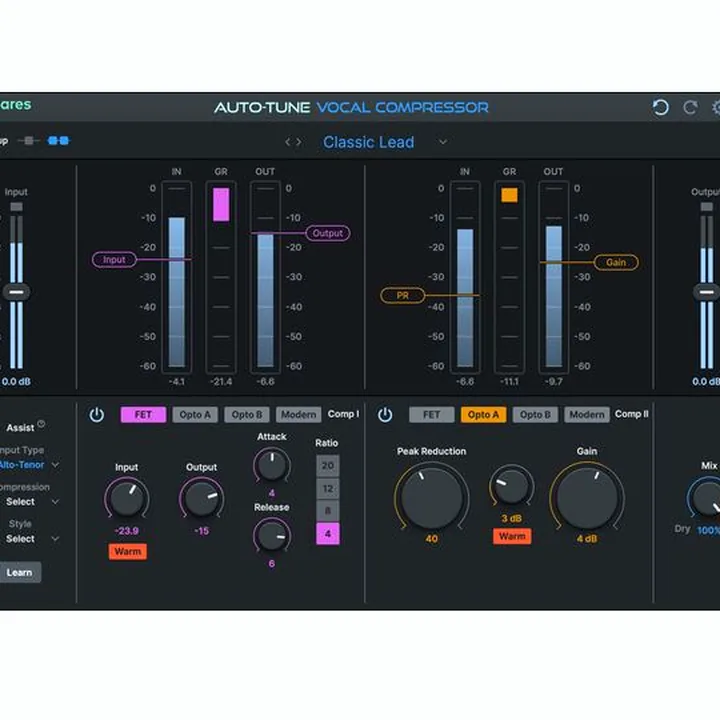Click Comp II GR reading -11.1

(509, 382)
